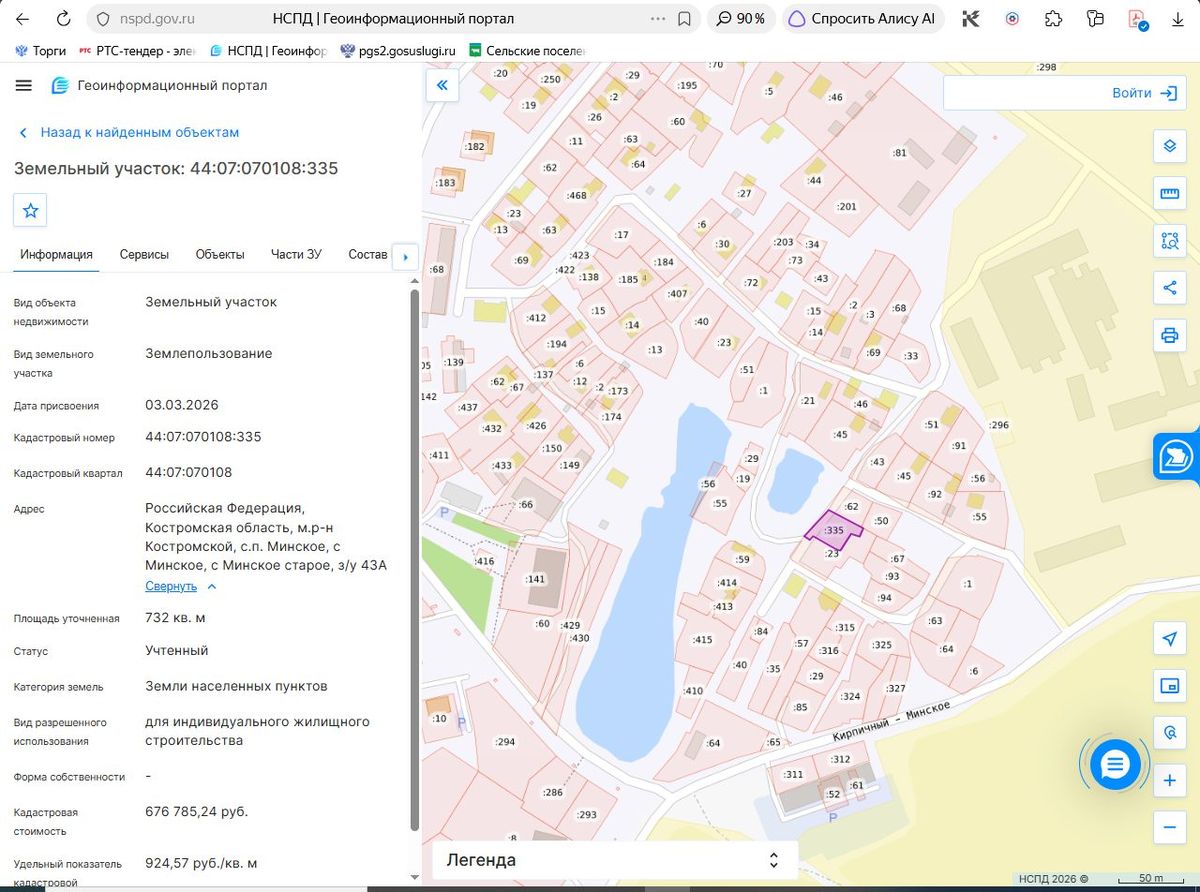Click the Геоинформационный портал logo
This screenshot has width=1200, height=892.
tap(159, 85)
